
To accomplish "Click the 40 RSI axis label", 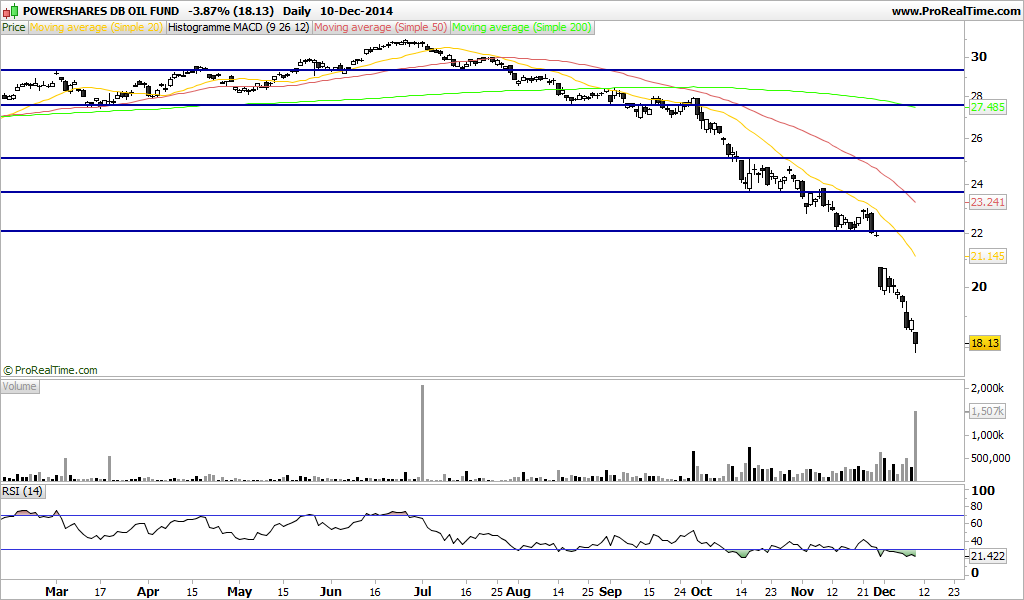I will (x=977, y=541).
